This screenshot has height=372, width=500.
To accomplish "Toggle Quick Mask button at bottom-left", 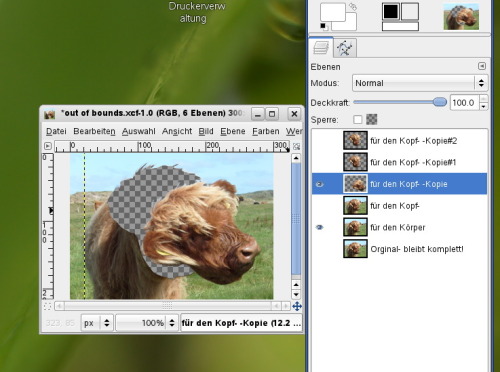I will [47, 306].
